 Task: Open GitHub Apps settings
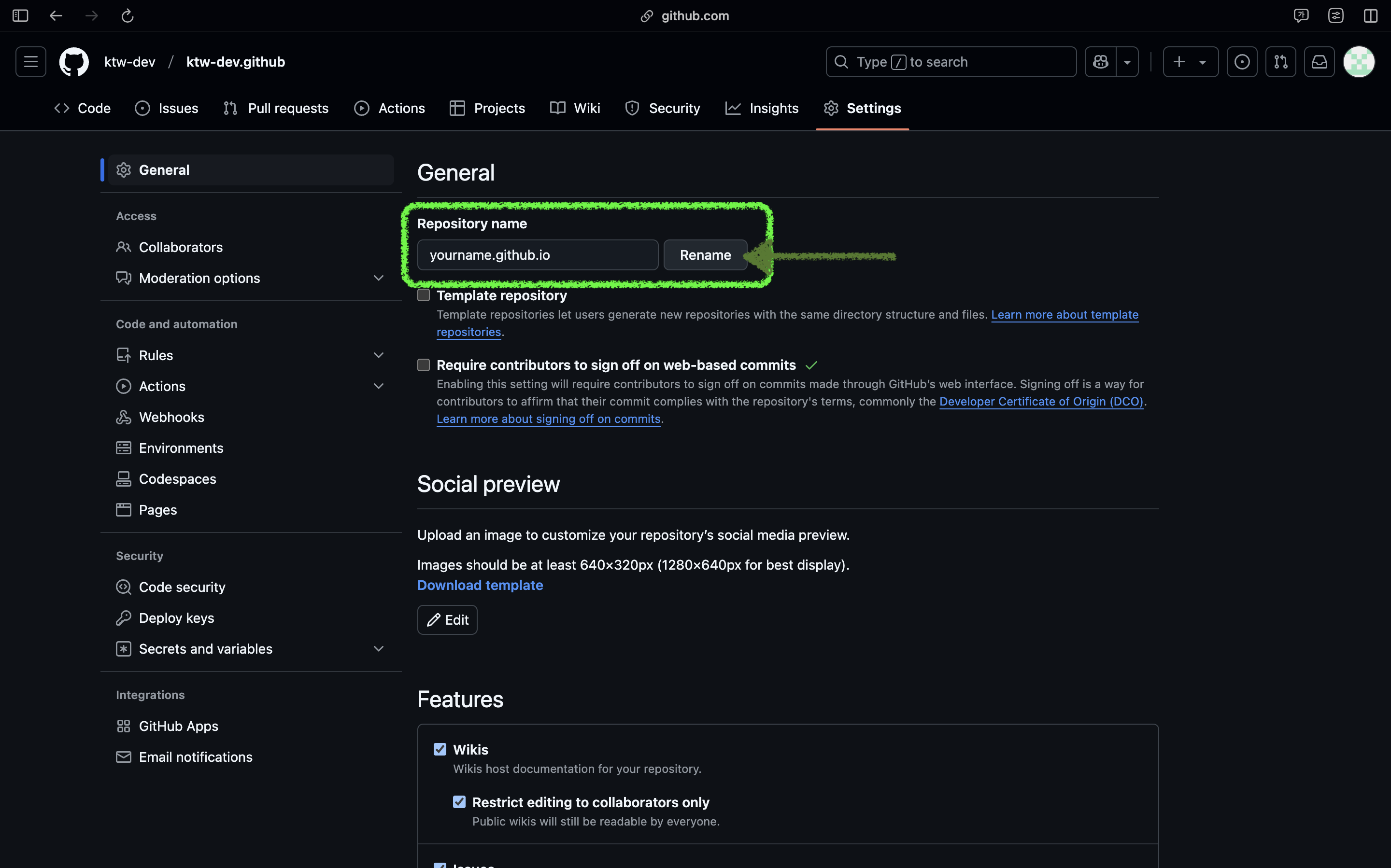coord(251,726)
